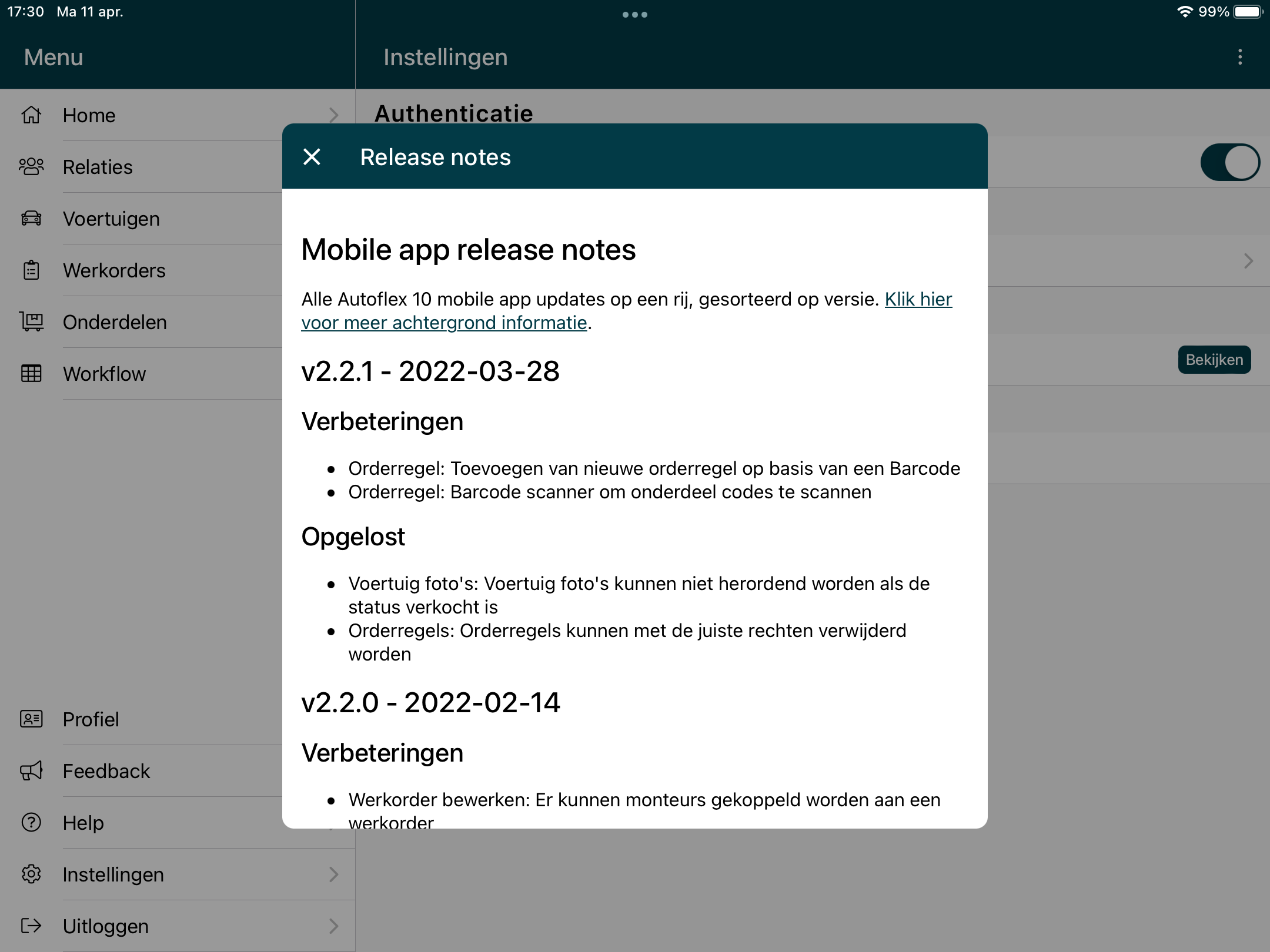Viewport: 1270px width, 952px height.
Task: Tap the iPad multitasking three dots
Action: click(635, 15)
